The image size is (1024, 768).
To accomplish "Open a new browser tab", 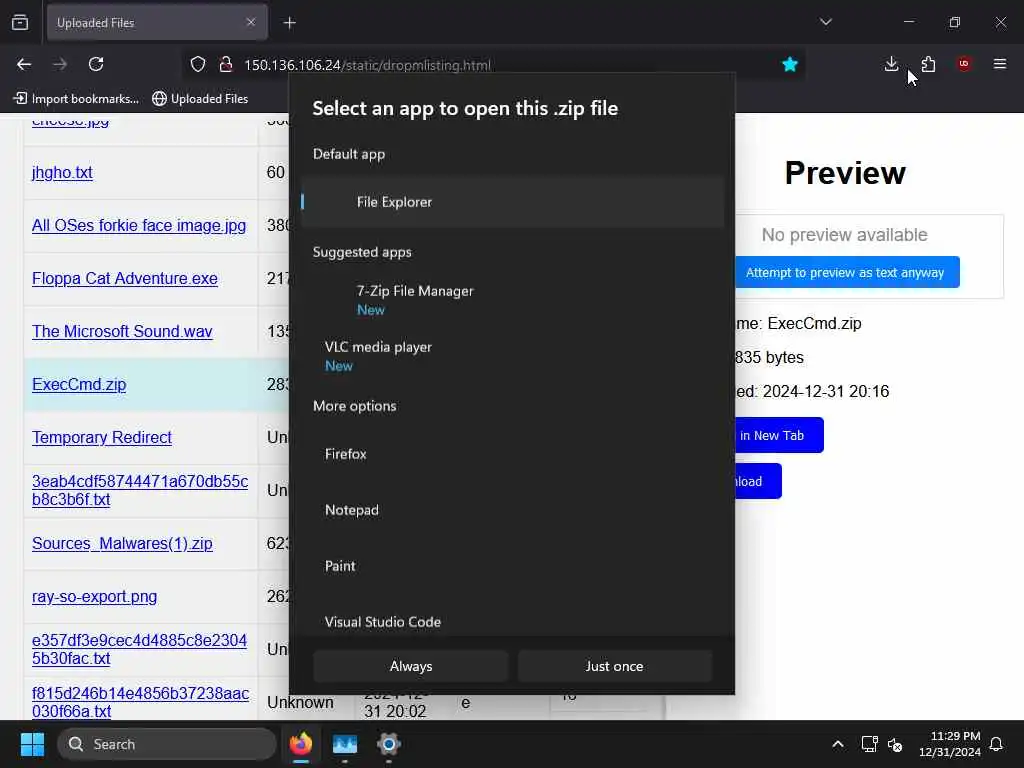I will coord(290,23).
